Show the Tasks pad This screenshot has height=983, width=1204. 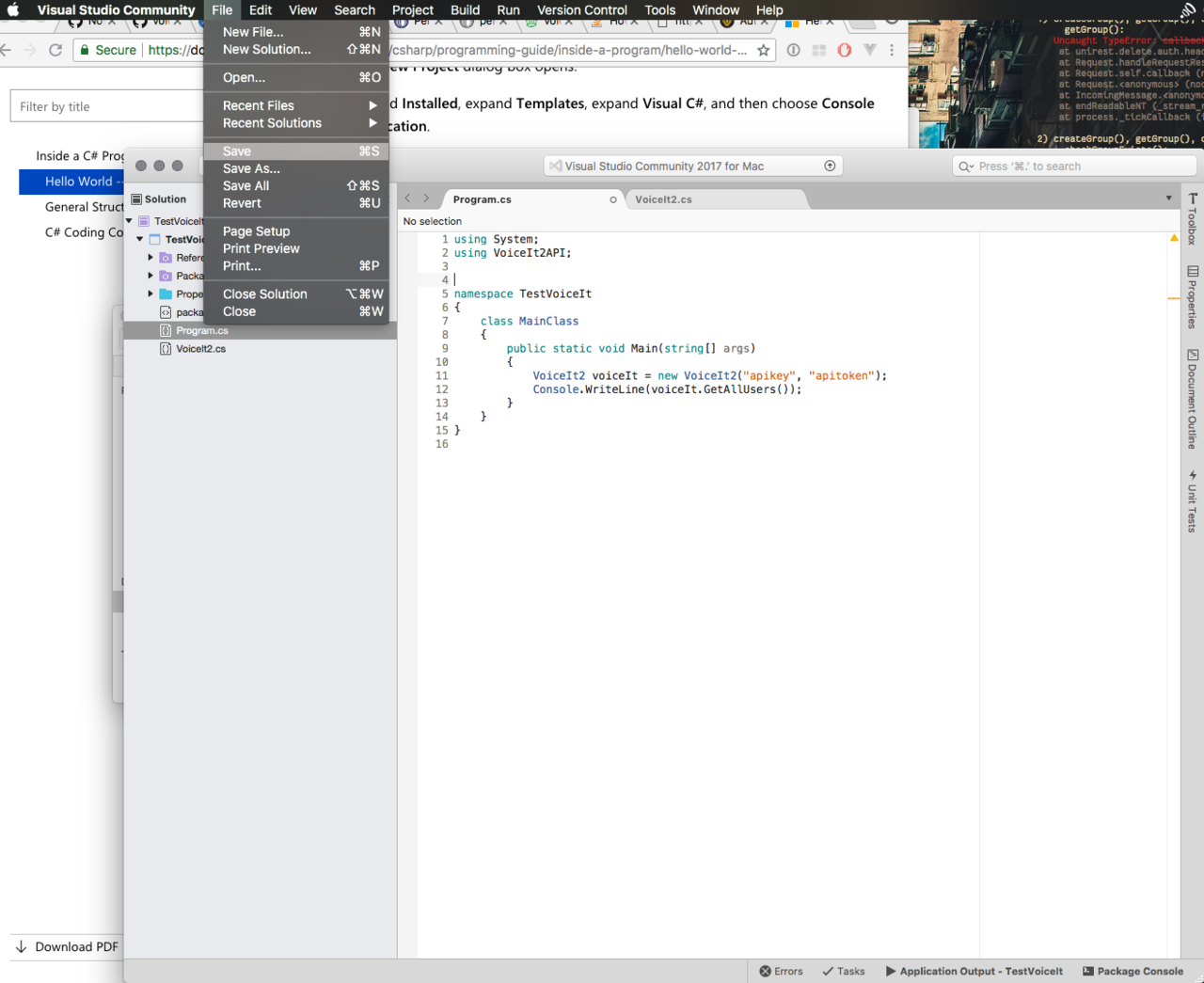(x=844, y=971)
